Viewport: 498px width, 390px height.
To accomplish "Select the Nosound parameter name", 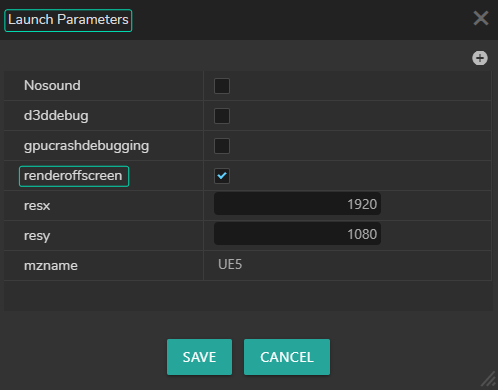I will pyautogui.click(x=52, y=86).
